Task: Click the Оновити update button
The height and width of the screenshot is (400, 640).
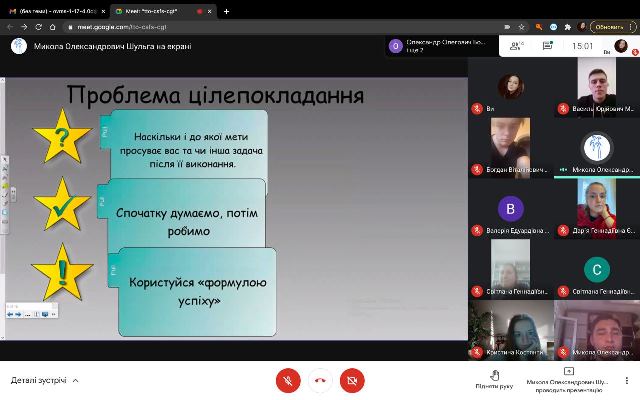Action: pyautogui.click(x=609, y=27)
